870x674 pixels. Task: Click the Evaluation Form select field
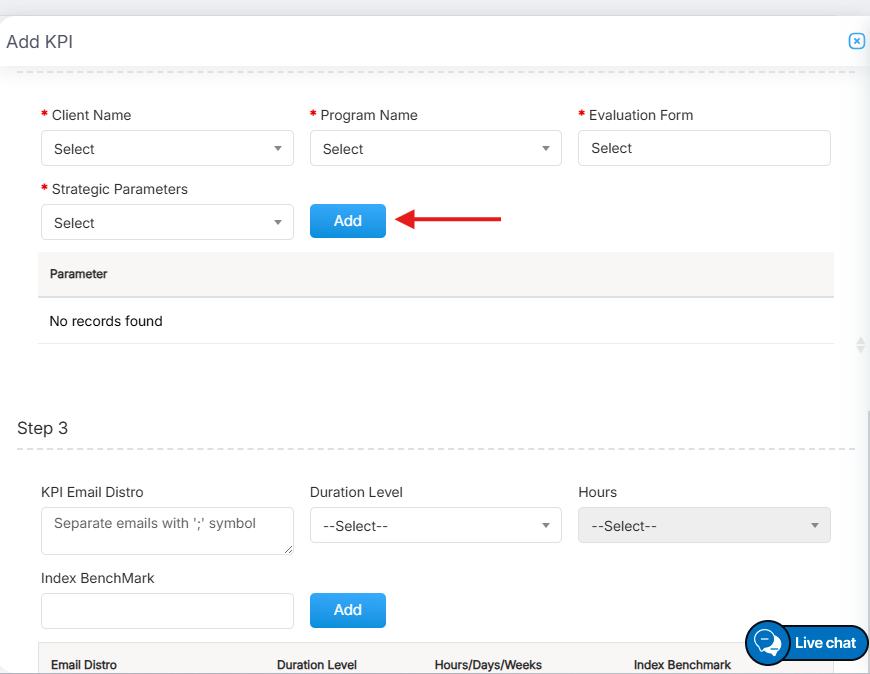[704, 148]
